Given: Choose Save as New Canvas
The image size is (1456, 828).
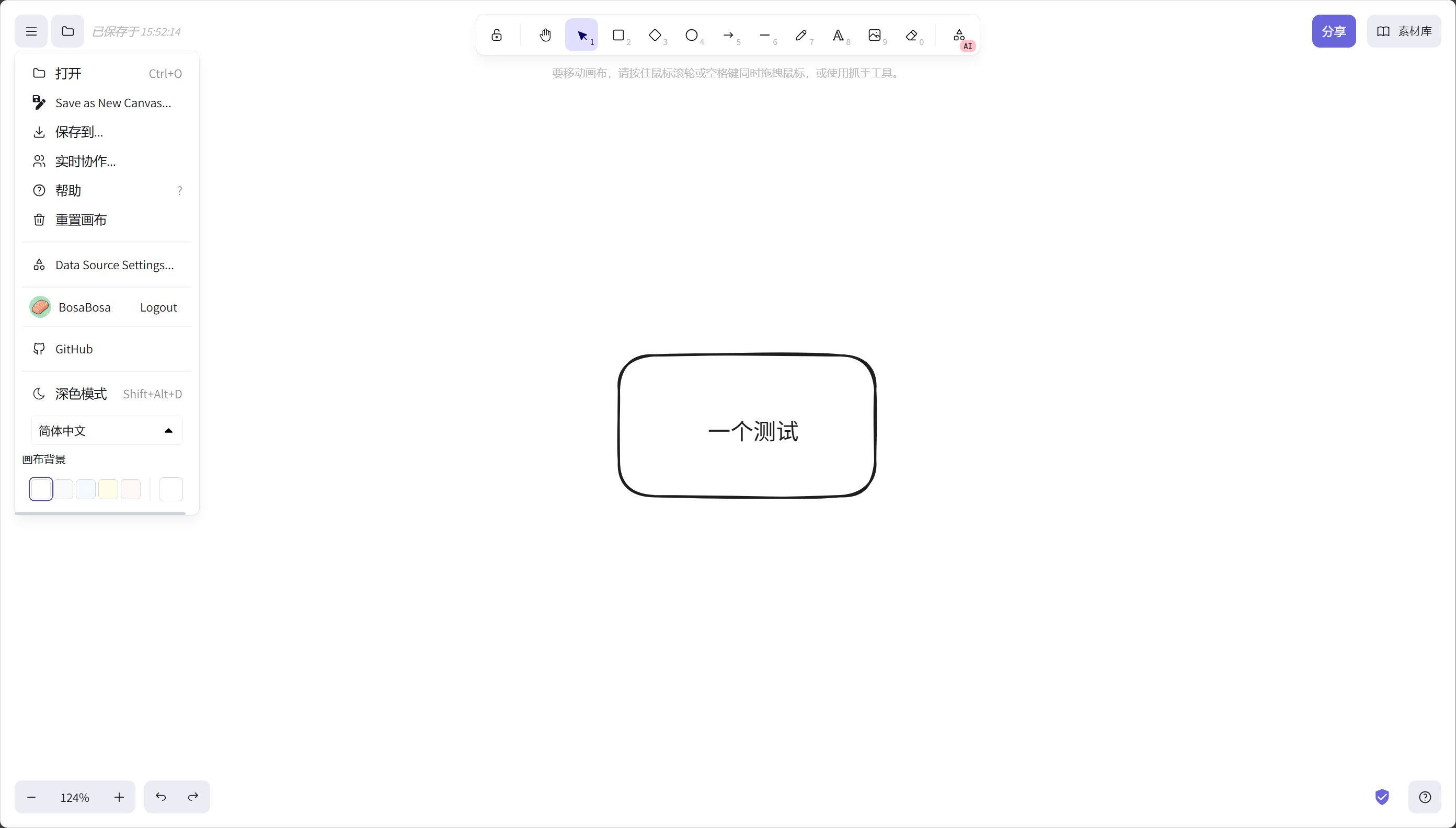Looking at the screenshot, I should (107, 103).
